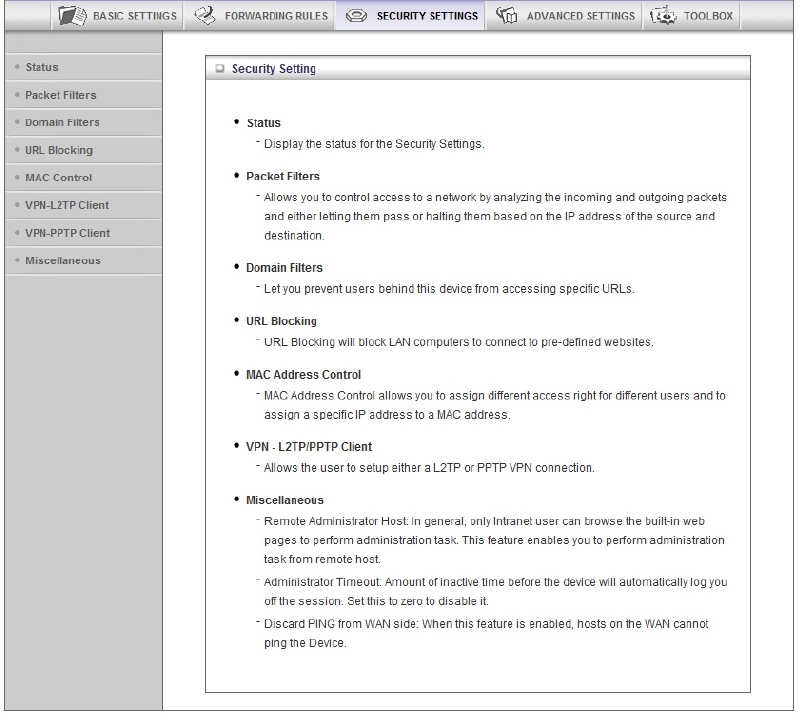Image resolution: width=805 pixels, height=720 pixels.
Task: Click the VPN - L2TP/PPTP Client heading
Action: coord(309,447)
